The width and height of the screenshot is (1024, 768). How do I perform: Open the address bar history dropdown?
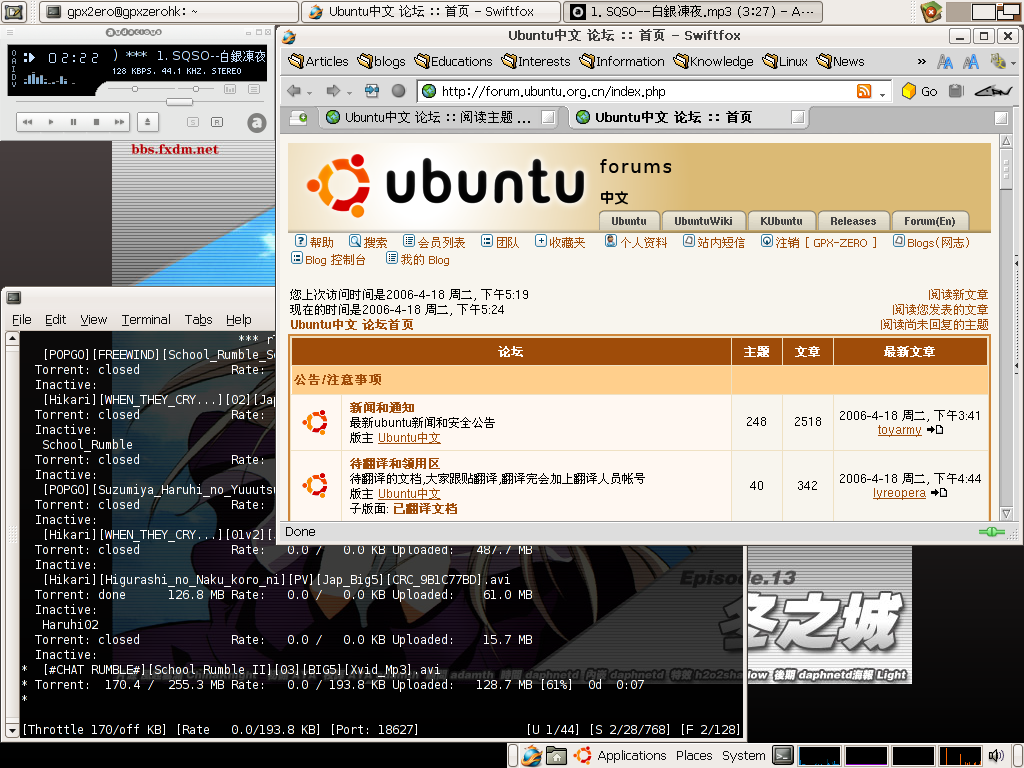point(882,93)
